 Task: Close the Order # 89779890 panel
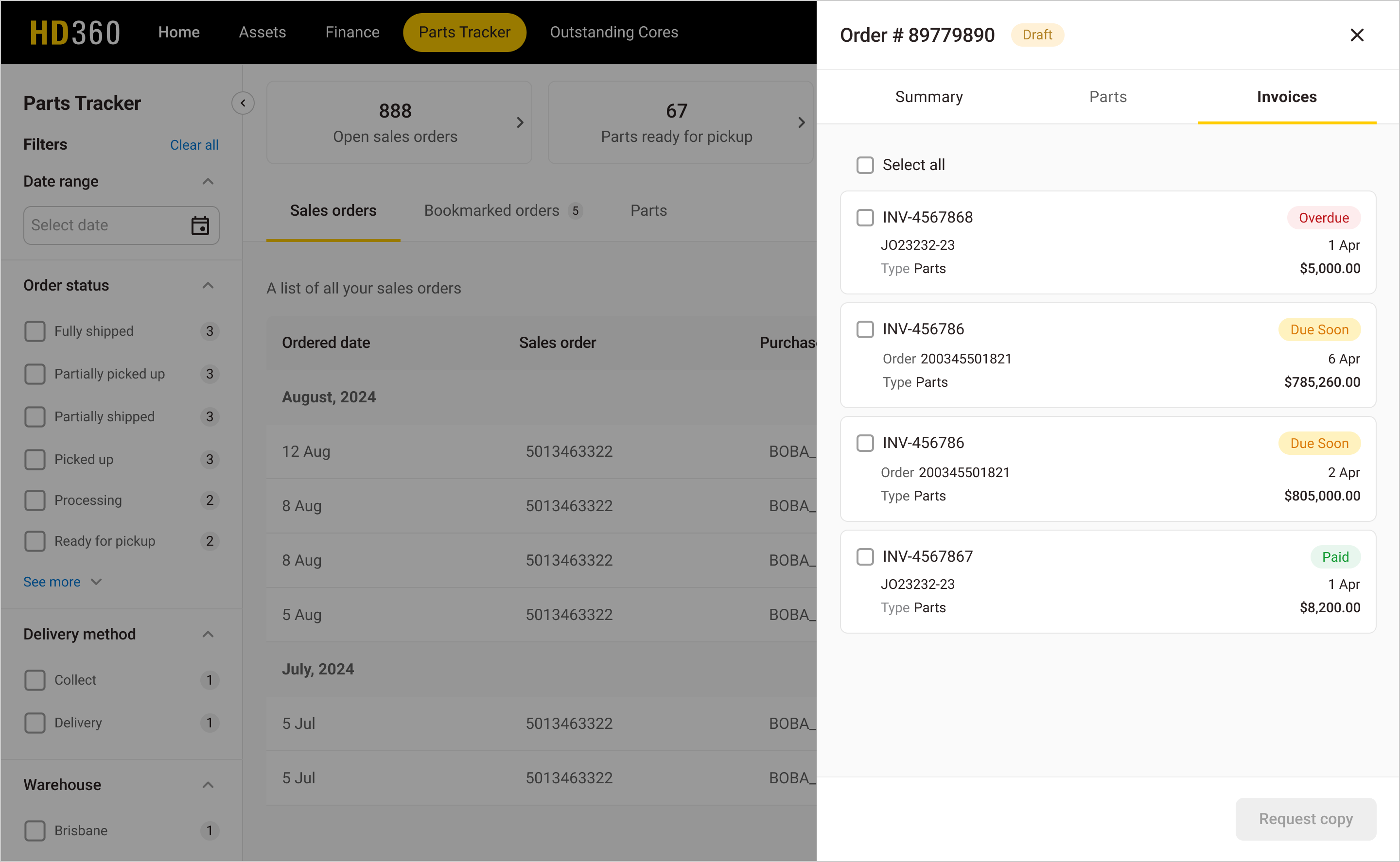[1357, 35]
